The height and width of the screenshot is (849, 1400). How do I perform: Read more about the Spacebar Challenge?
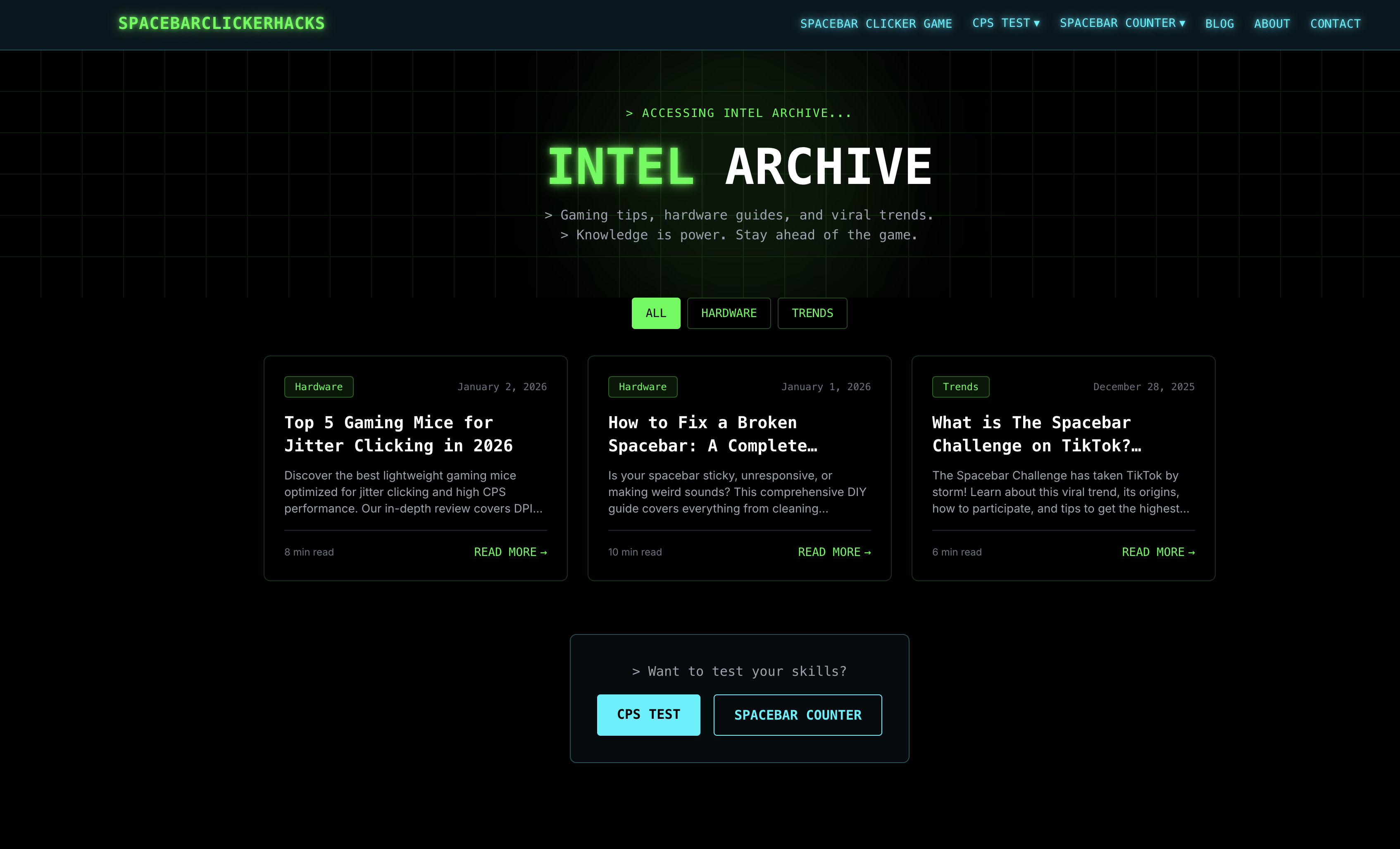[x=1157, y=552]
